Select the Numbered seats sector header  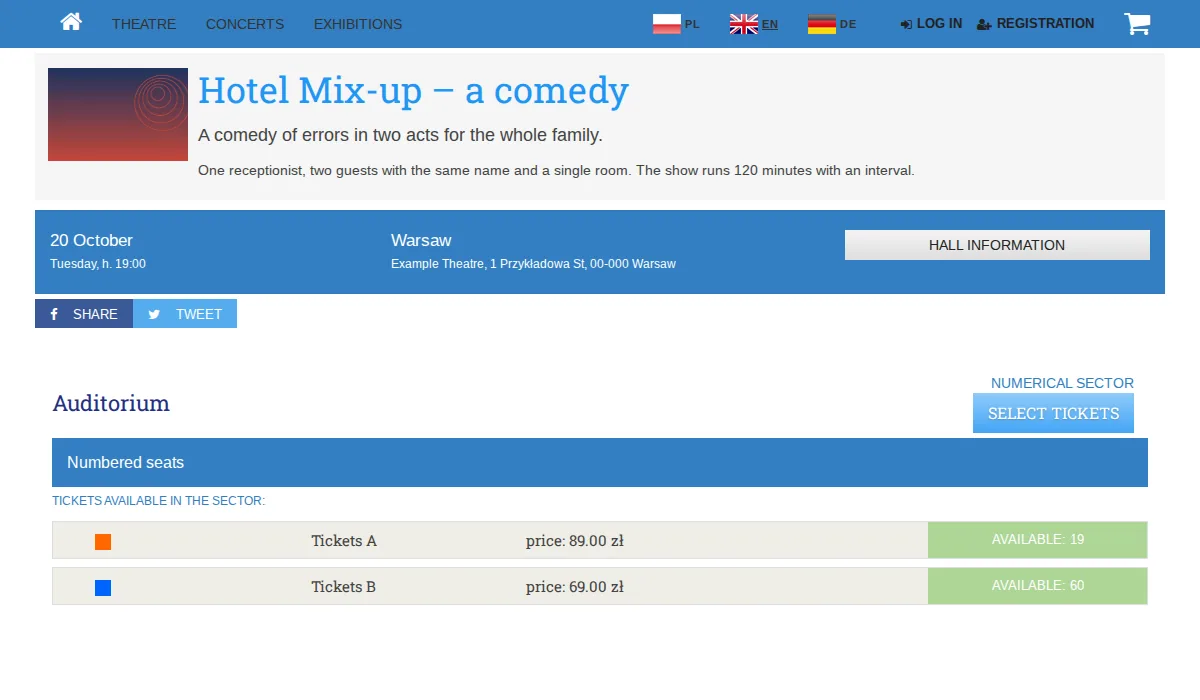(600, 462)
